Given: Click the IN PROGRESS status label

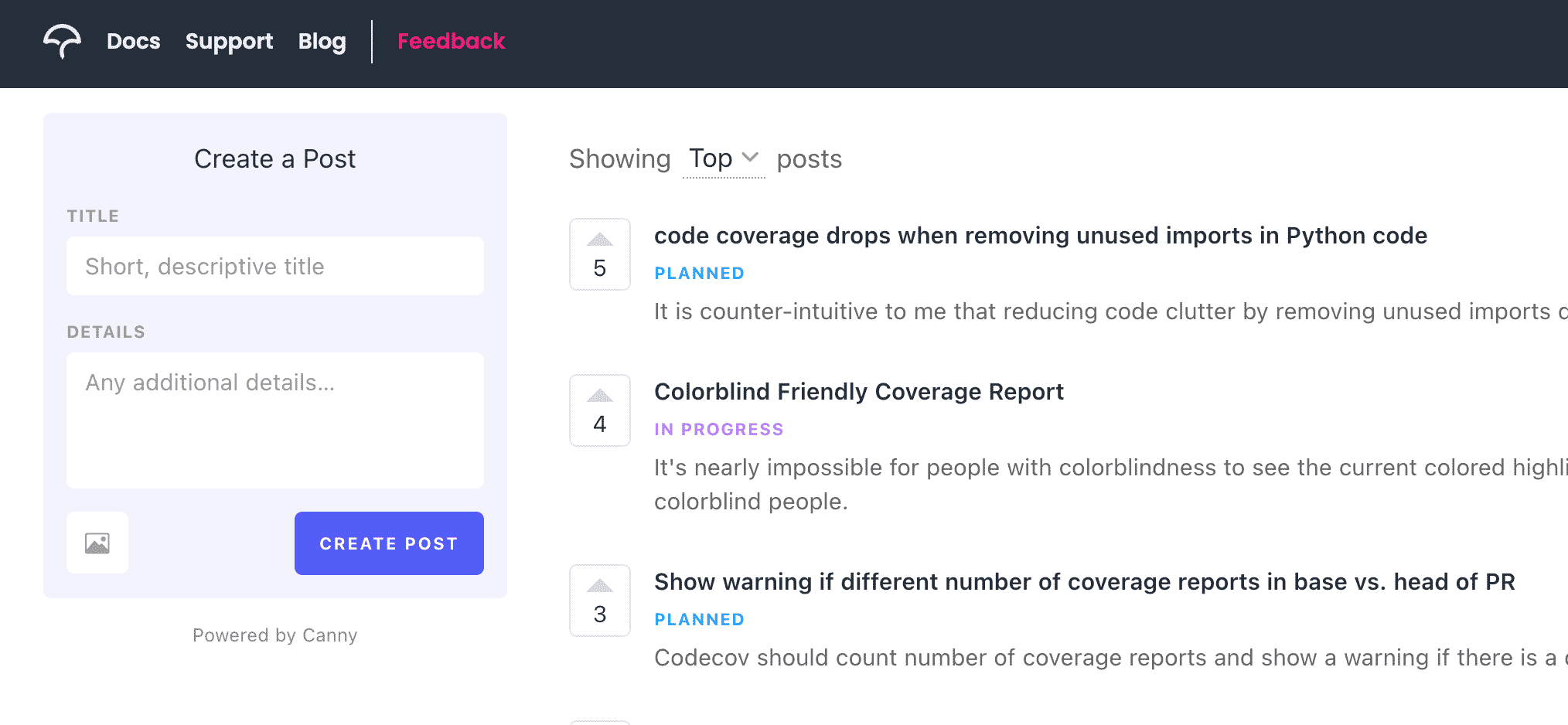Looking at the screenshot, I should click(718, 429).
